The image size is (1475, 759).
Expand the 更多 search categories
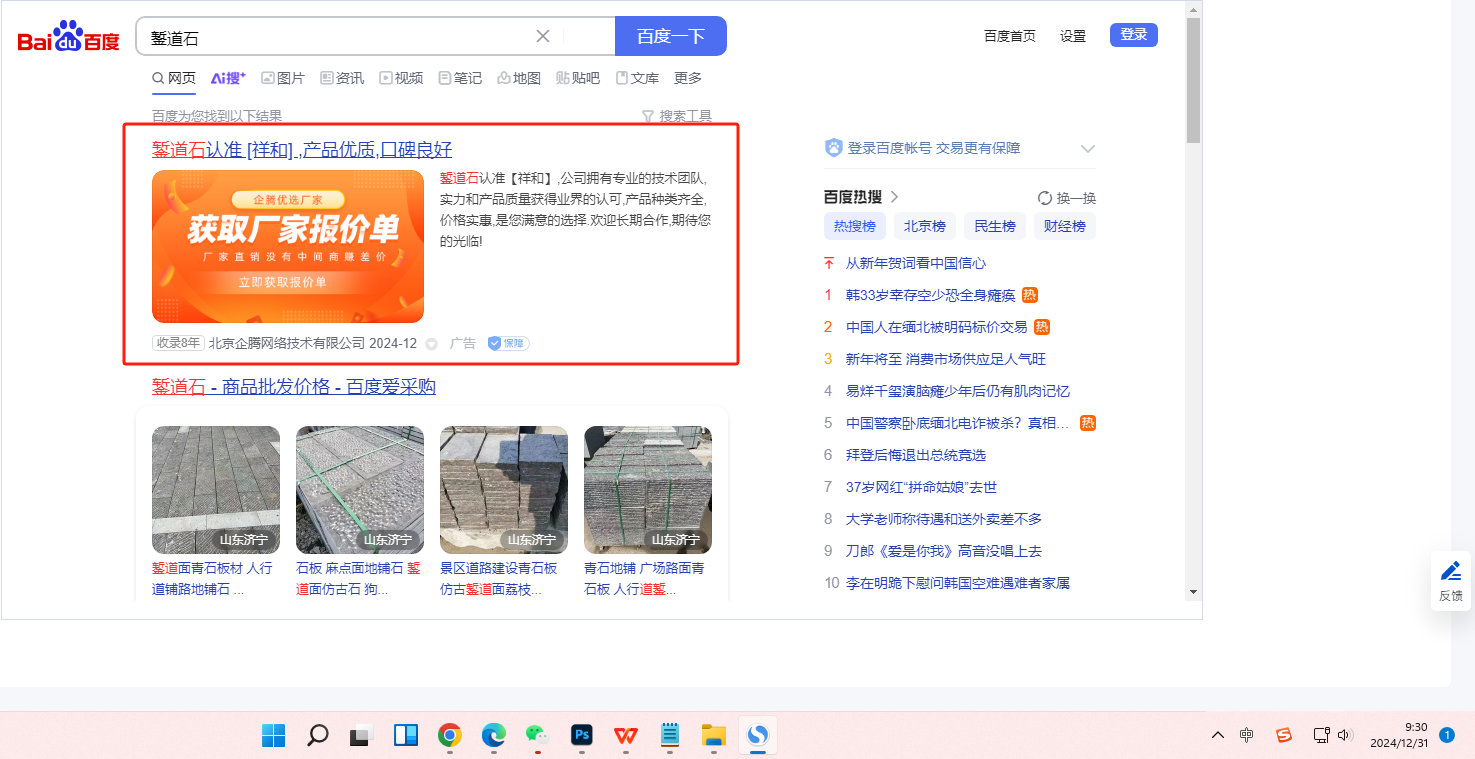click(x=688, y=78)
